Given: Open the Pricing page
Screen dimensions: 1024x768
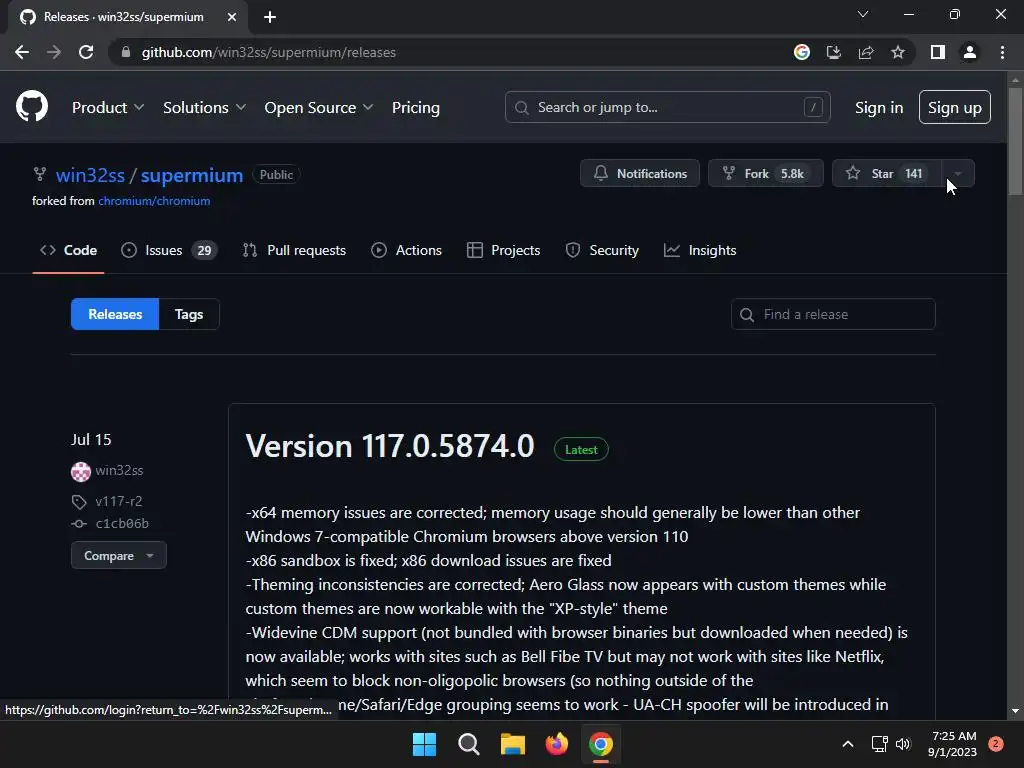Looking at the screenshot, I should (415, 108).
